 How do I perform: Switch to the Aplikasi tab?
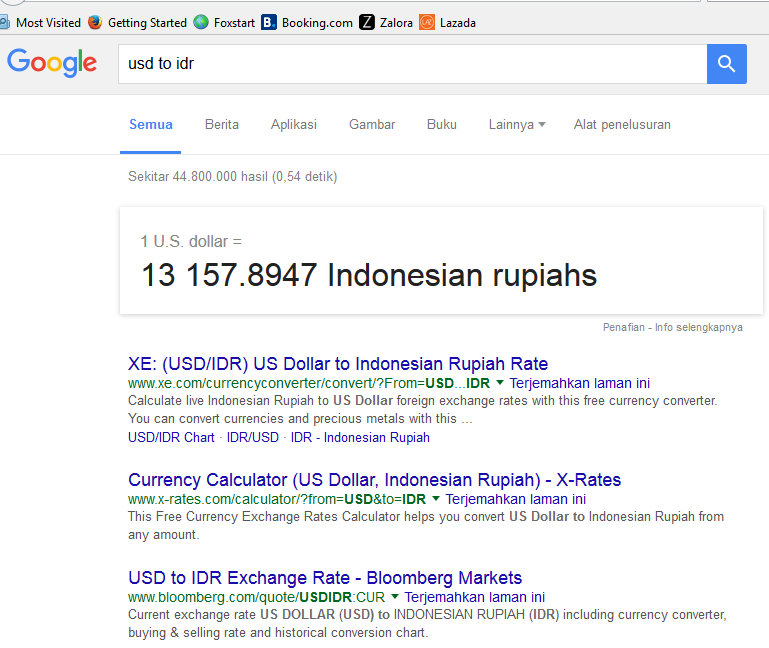click(294, 125)
